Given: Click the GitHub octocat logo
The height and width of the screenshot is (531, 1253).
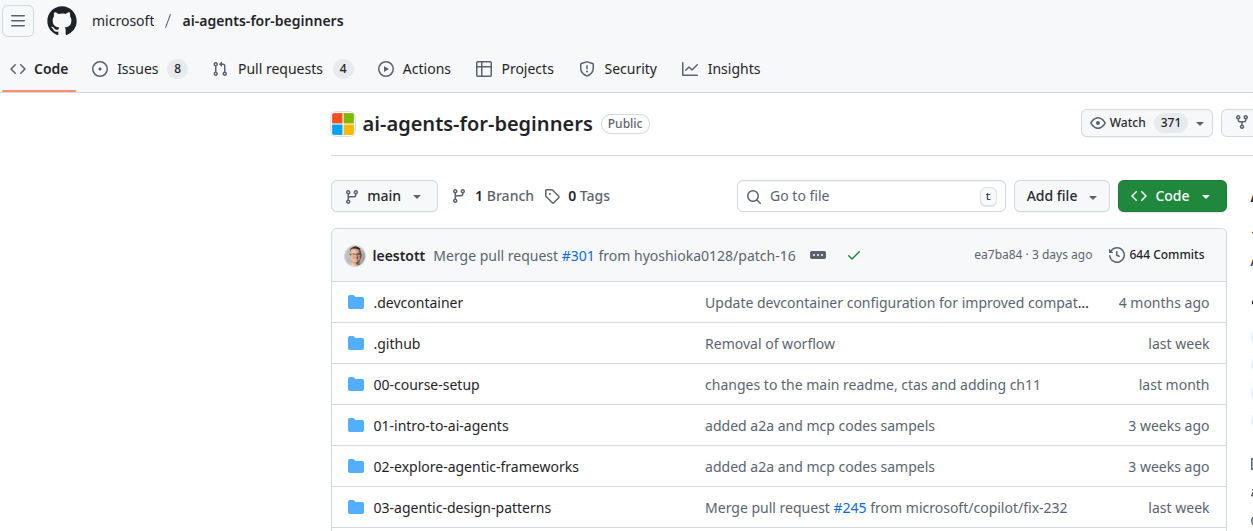Looking at the screenshot, I should point(62,21).
